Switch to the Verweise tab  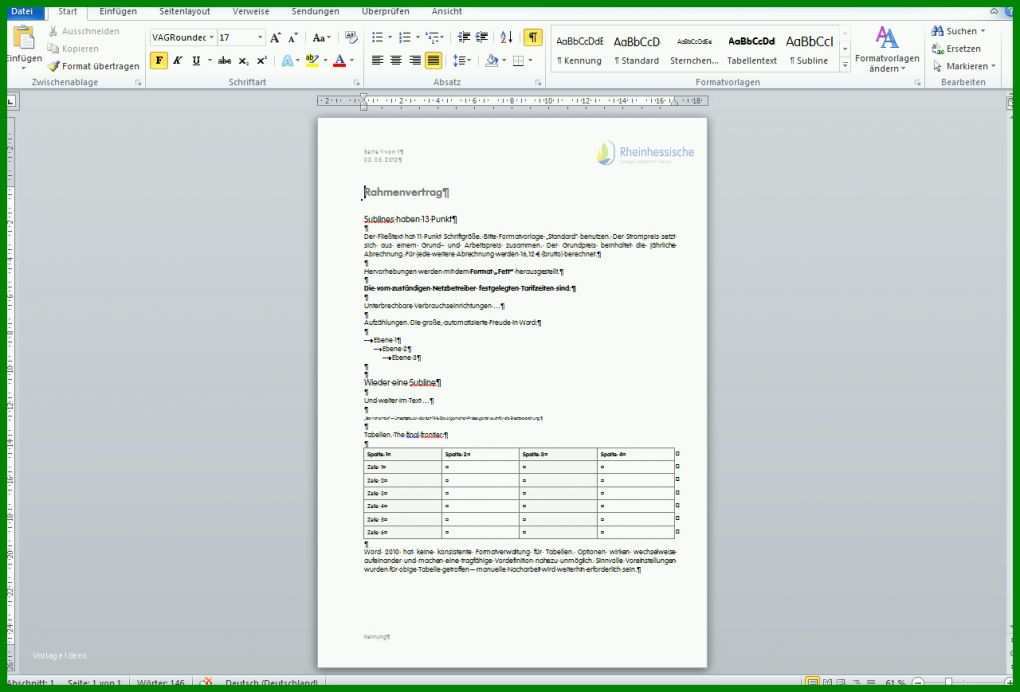pos(251,12)
